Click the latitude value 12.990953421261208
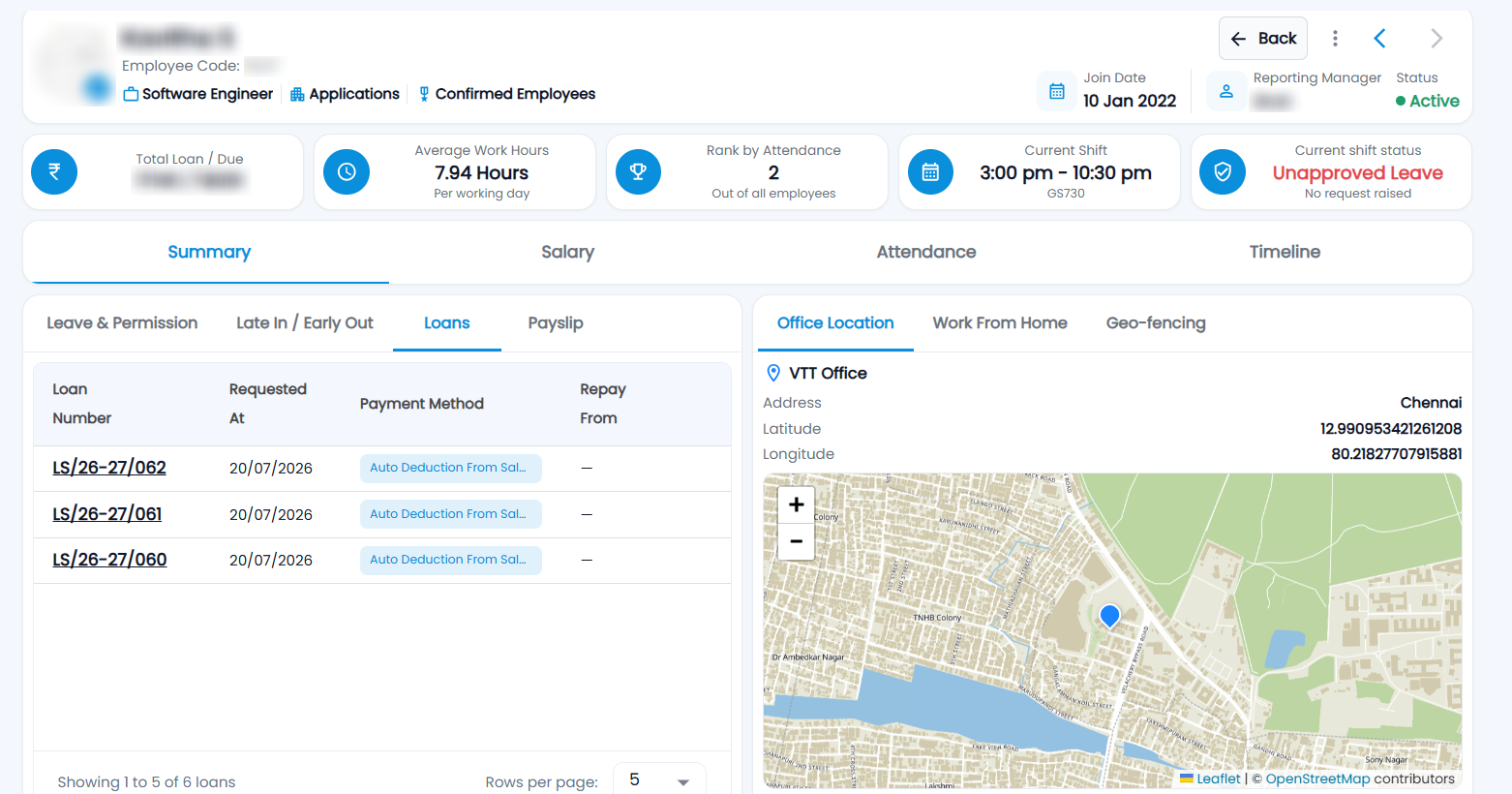 click(x=1391, y=429)
